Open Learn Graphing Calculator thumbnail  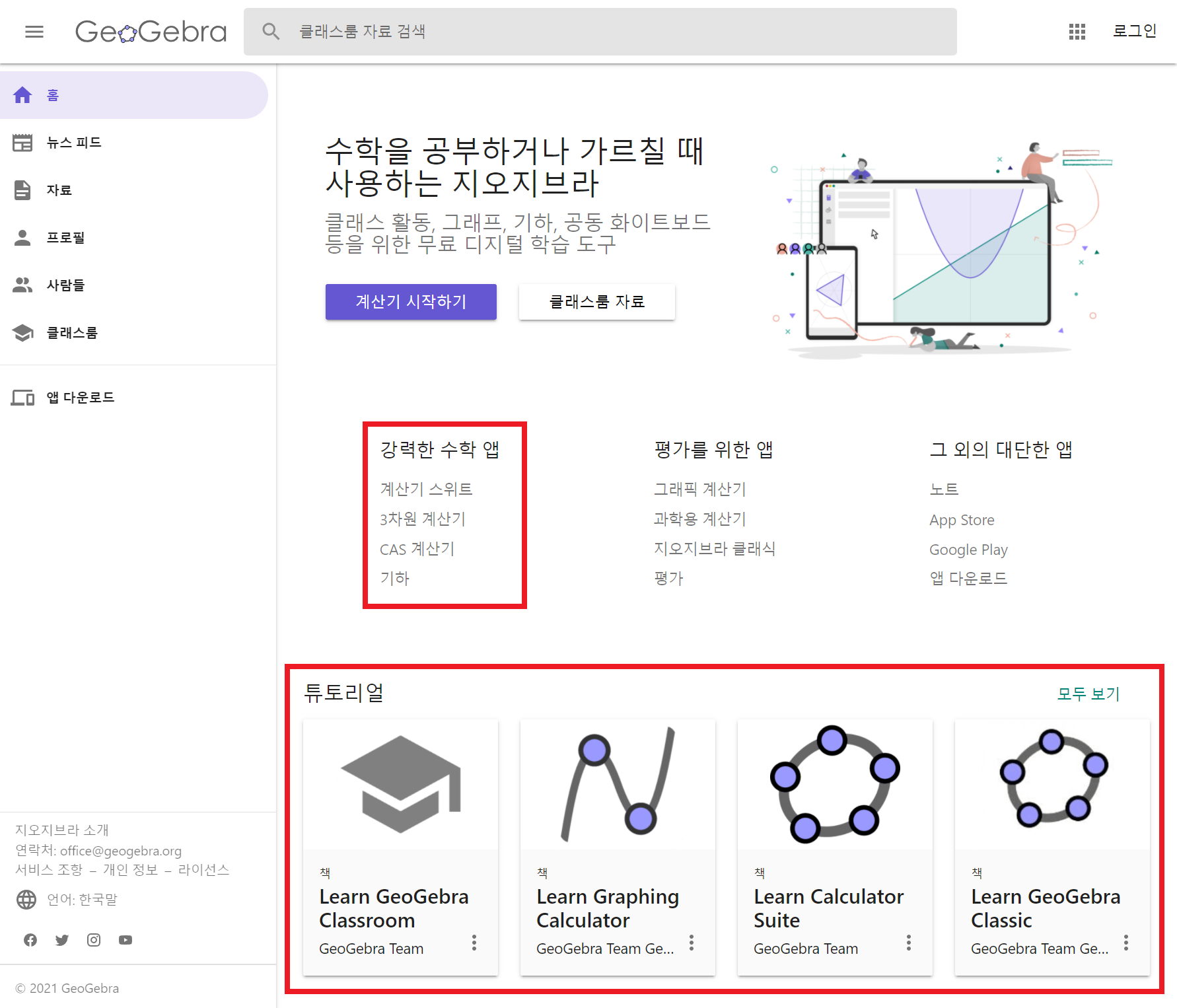point(618,785)
